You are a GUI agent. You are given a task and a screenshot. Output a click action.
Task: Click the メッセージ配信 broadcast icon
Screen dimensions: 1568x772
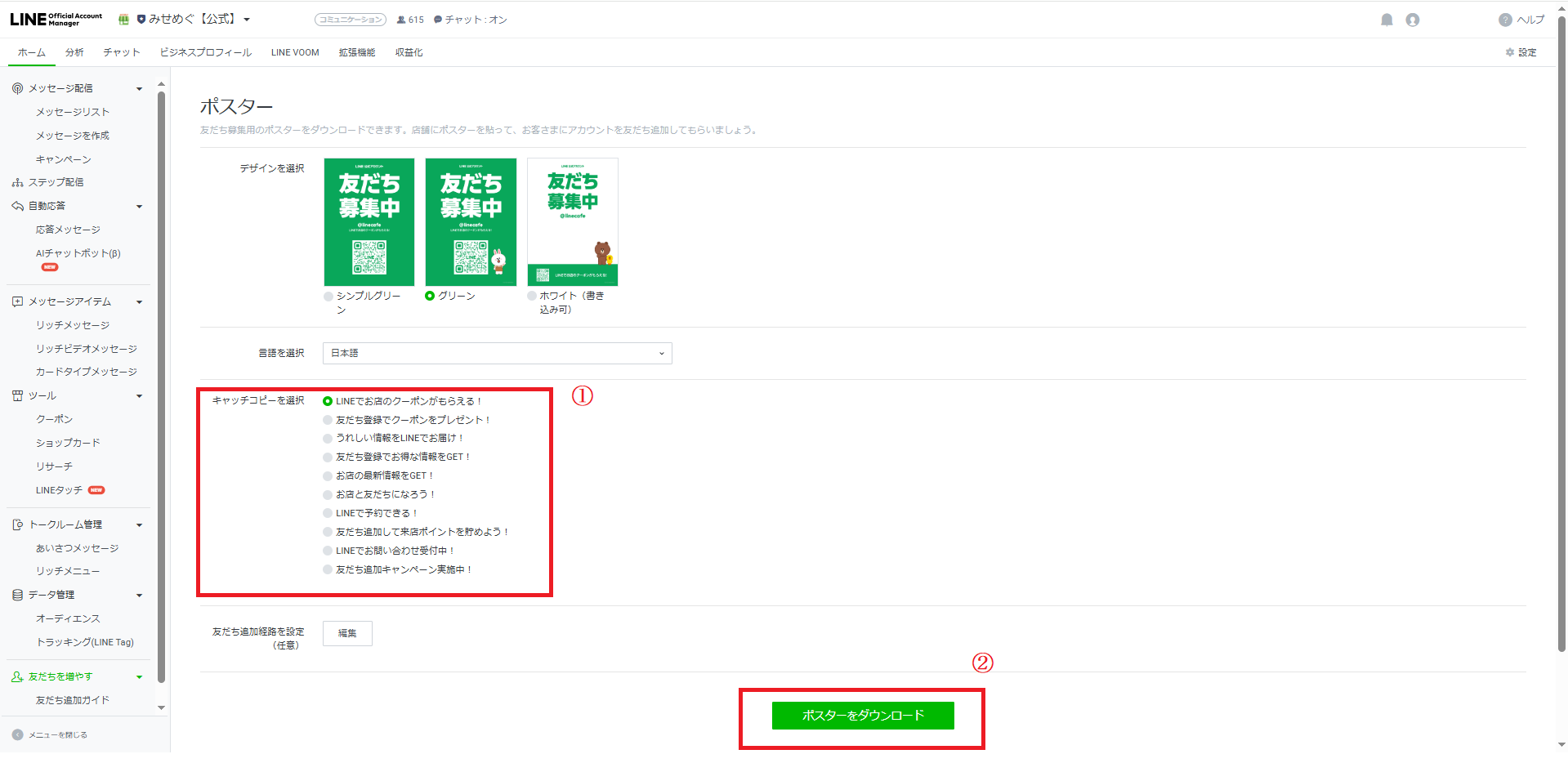tap(17, 88)
